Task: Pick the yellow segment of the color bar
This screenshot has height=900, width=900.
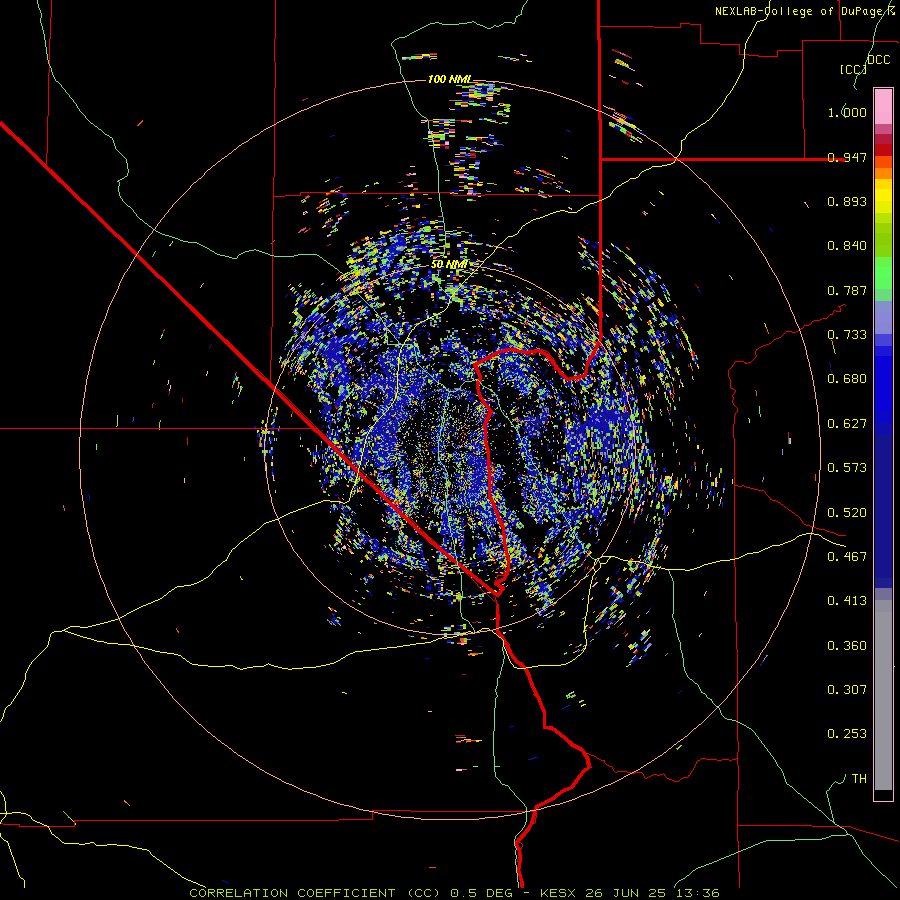Action: point(883,197)
